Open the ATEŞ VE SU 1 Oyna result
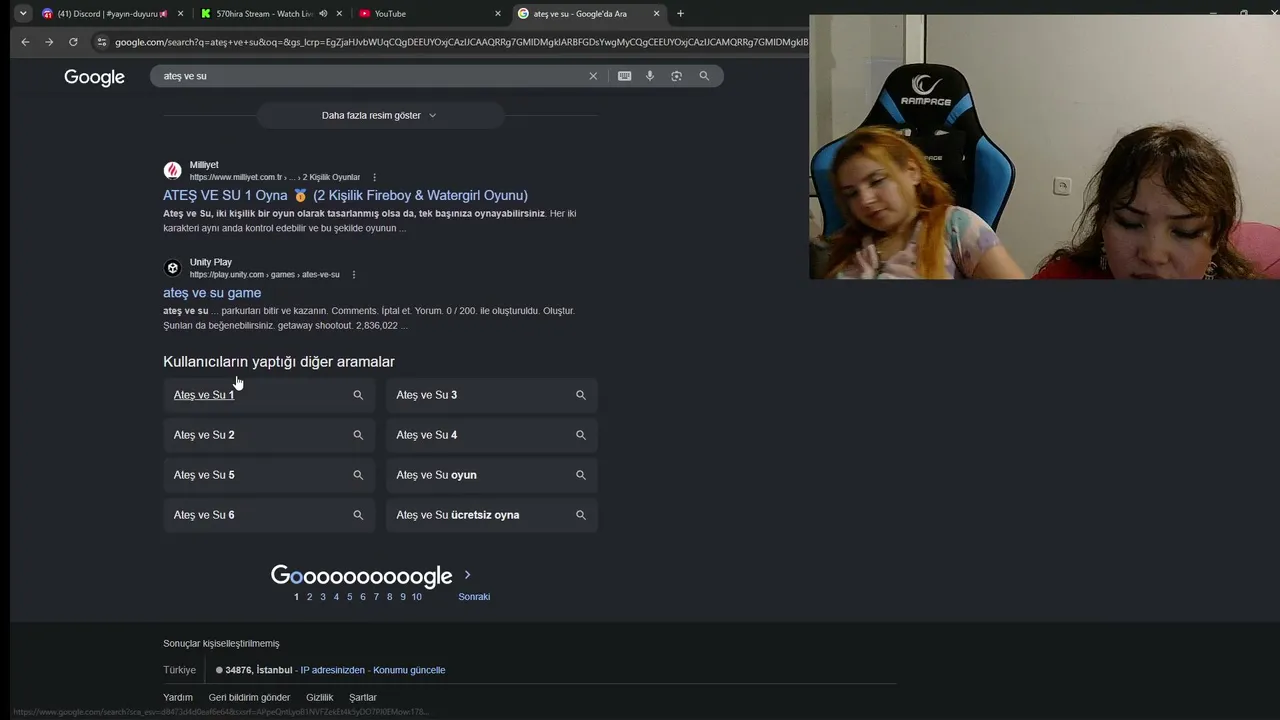1280x720 pixels. 345,195
